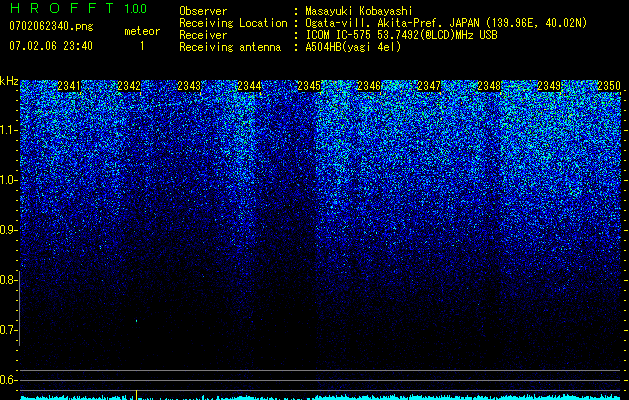Click the cyan signal level strip at bottom

click(x=321, y=397)
